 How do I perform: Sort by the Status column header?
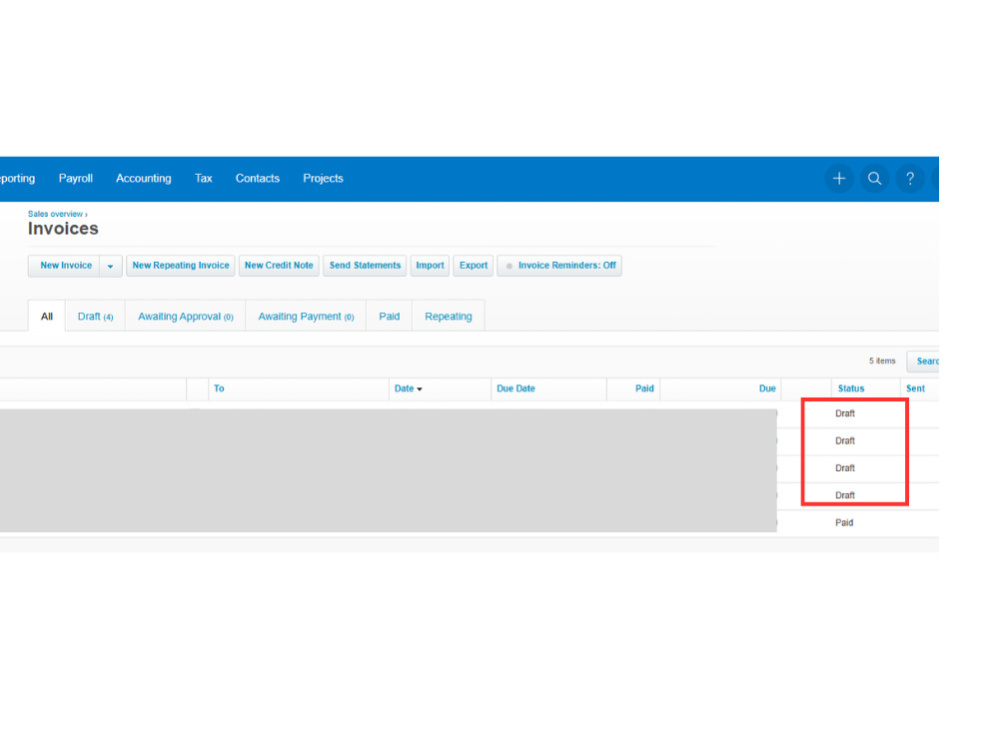(x=851, y=388)
